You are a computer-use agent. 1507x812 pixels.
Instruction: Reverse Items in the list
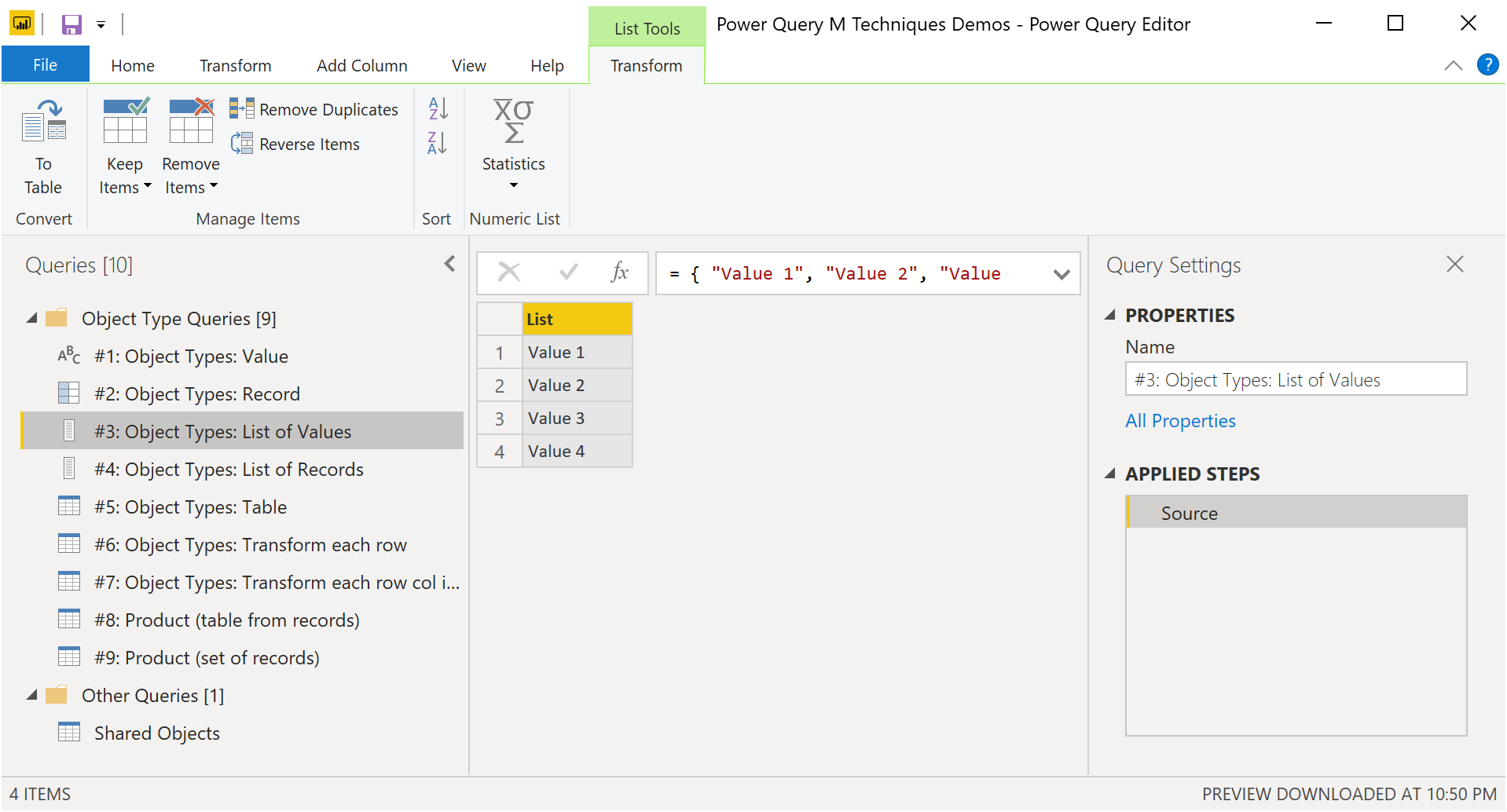coord(295,144)
